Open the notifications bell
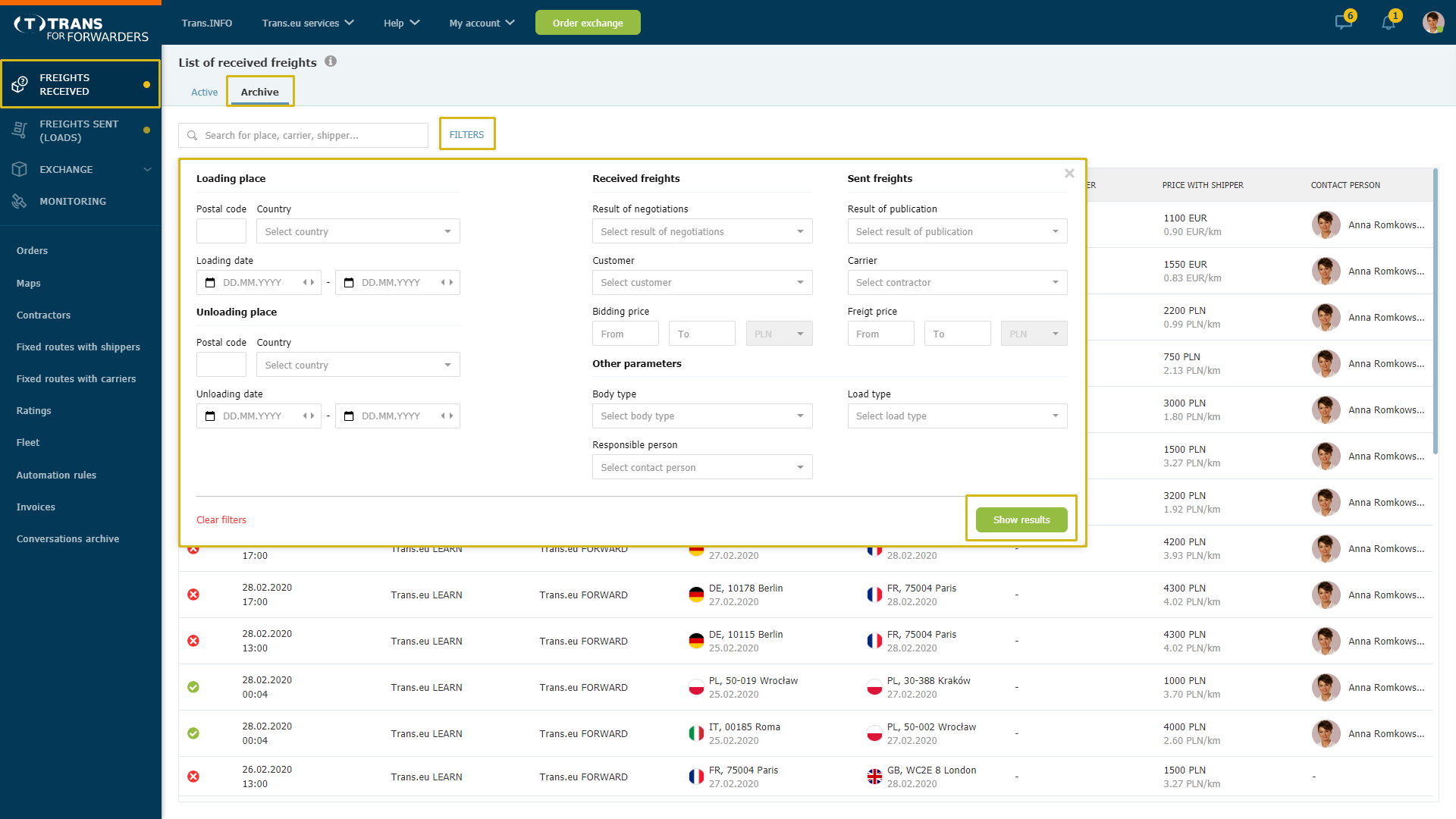 pyautogui.click(x=1389, y=22)
